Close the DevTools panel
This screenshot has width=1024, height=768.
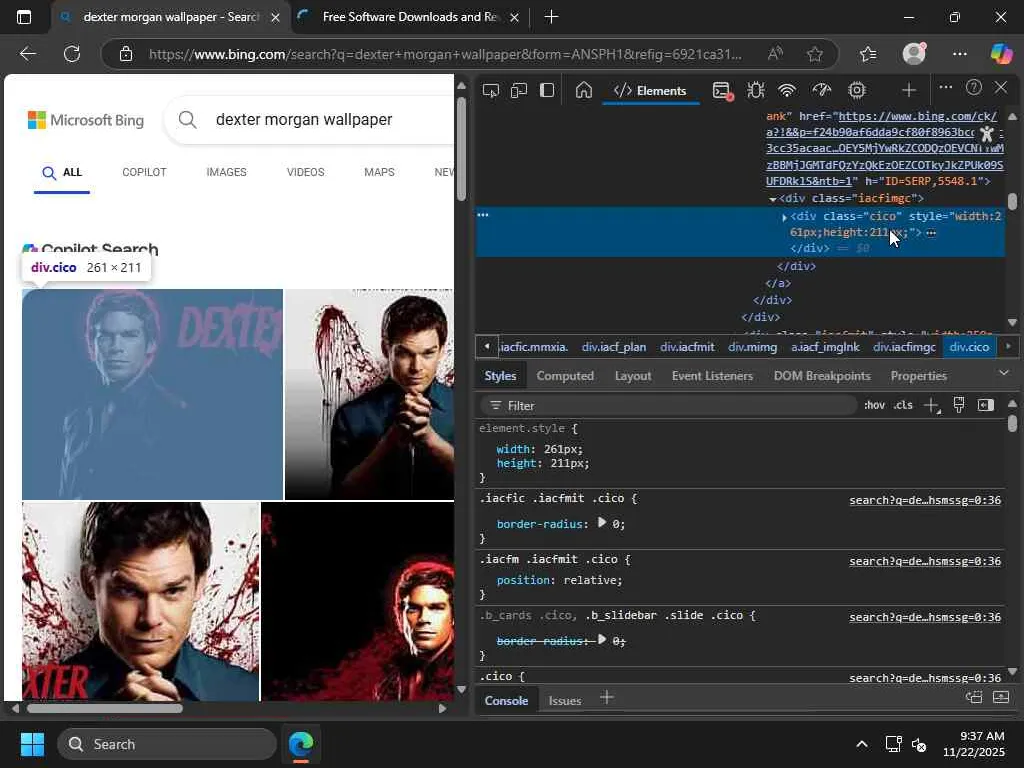[x=1000, y=88]
